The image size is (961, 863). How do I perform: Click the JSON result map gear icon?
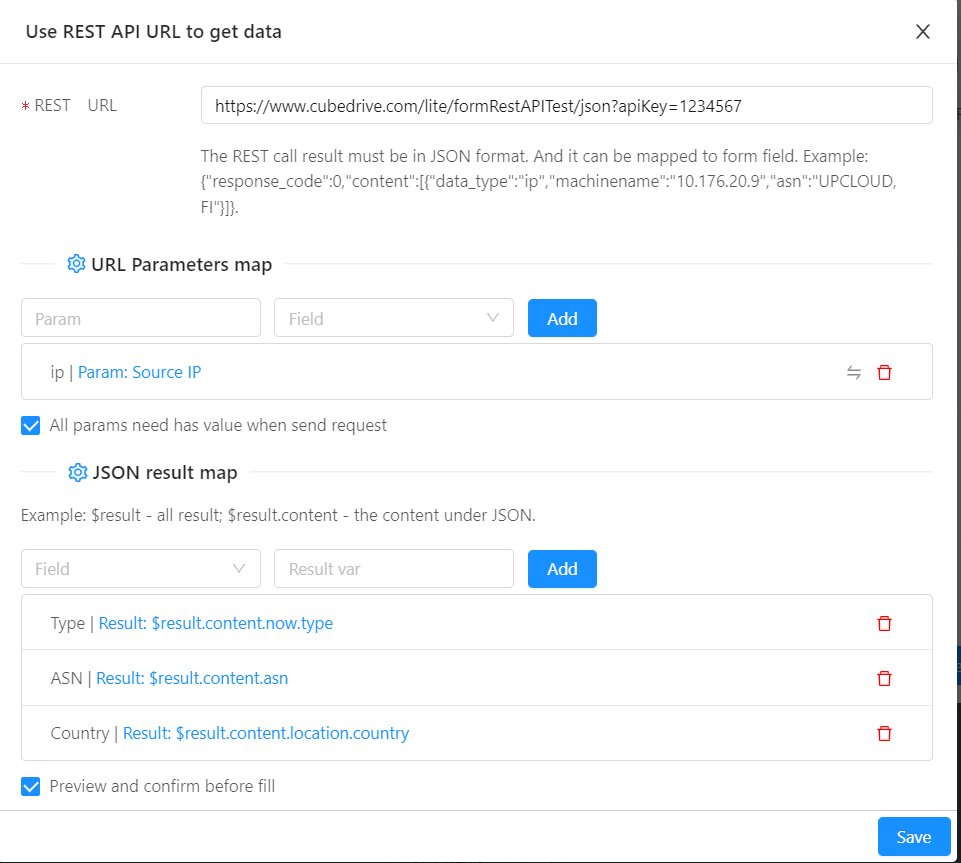click(77, 473)
